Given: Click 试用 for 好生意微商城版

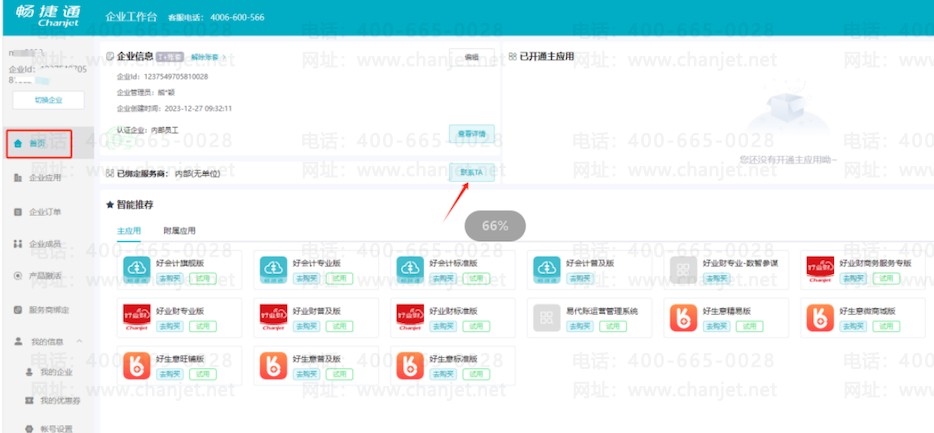Looking at the screenshot, I should coord(886,326).
